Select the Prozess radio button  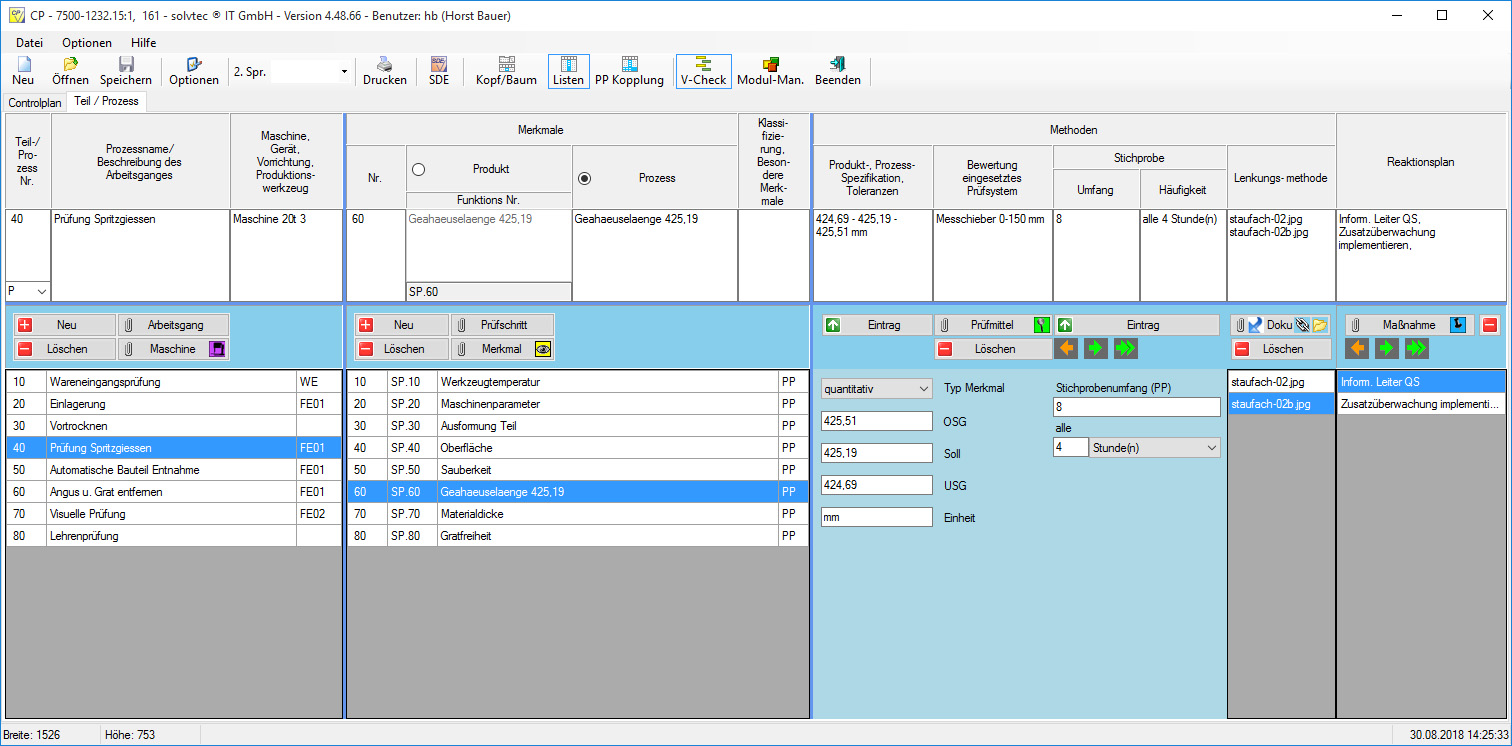585,178
